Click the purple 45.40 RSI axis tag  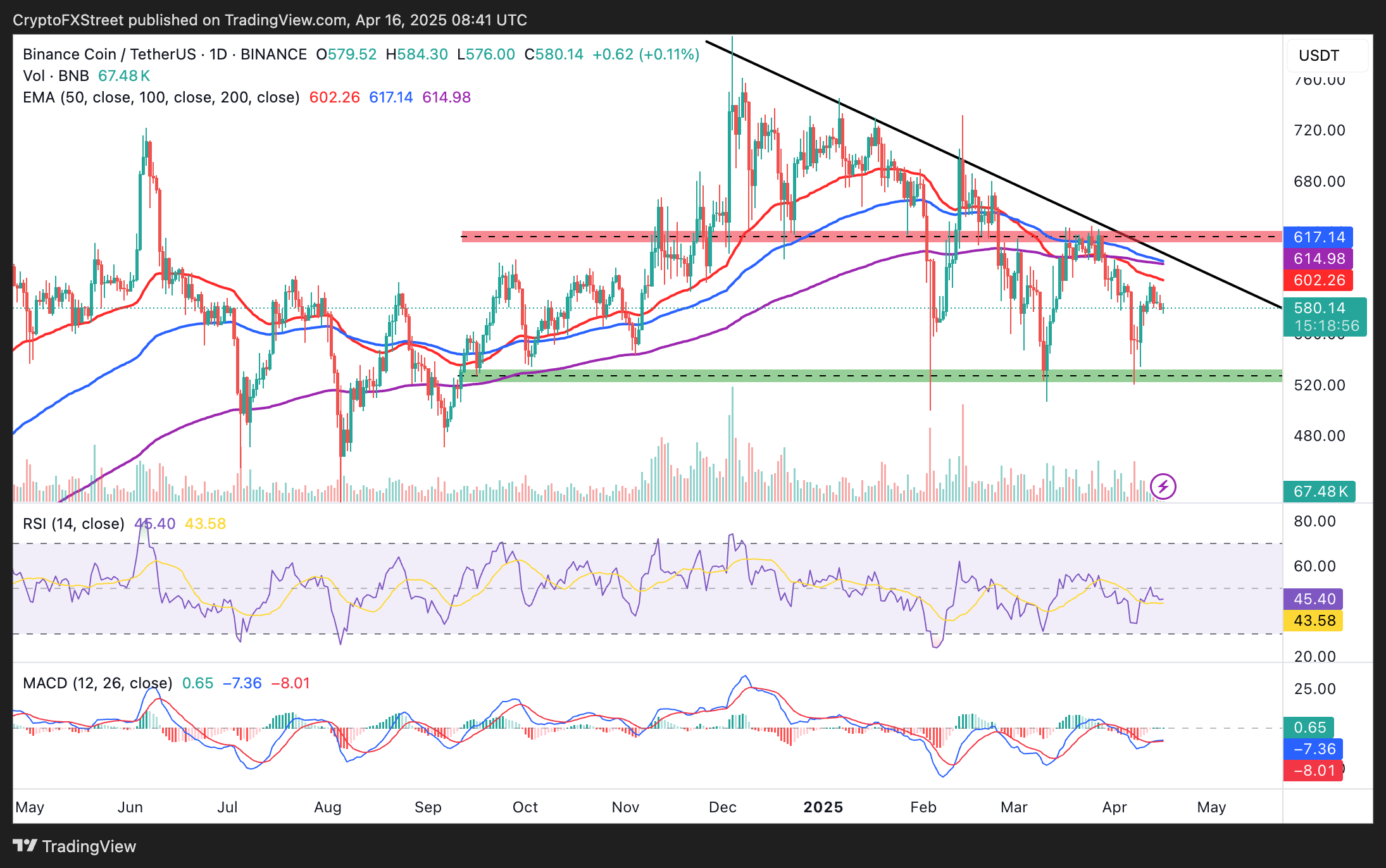coord(1313,598)
